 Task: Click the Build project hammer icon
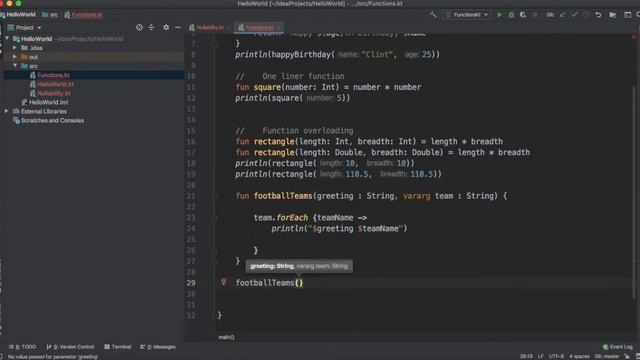point(433,15)
